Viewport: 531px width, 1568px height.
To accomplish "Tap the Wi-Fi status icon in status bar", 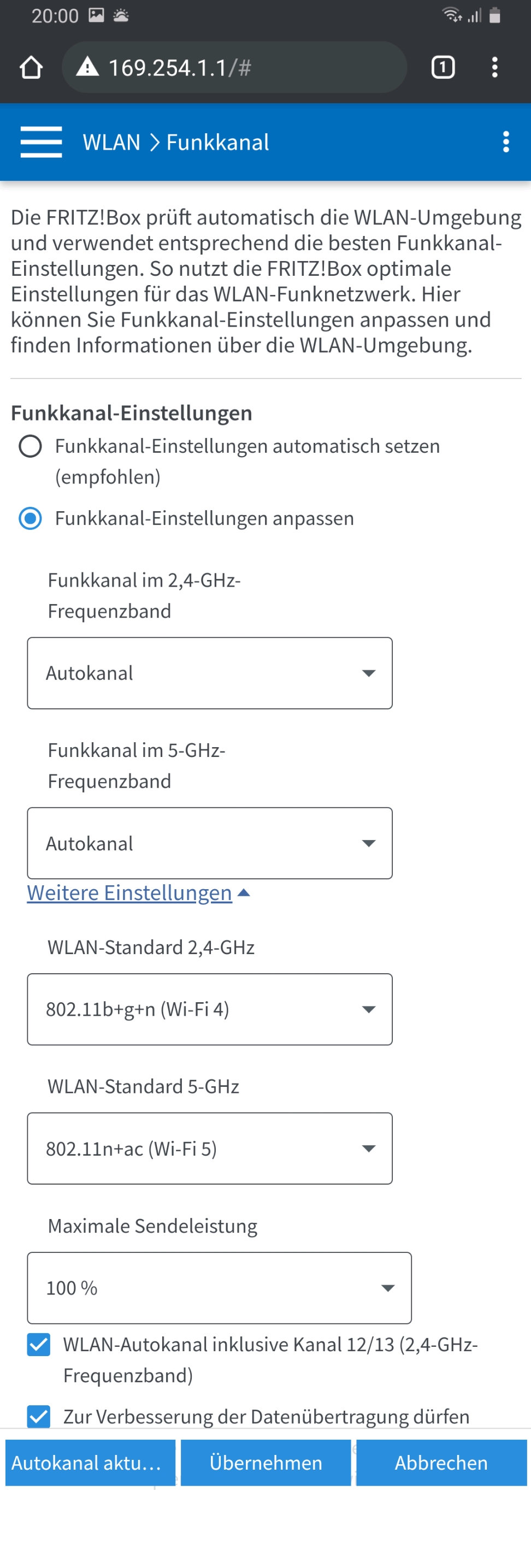I will 452,15.
